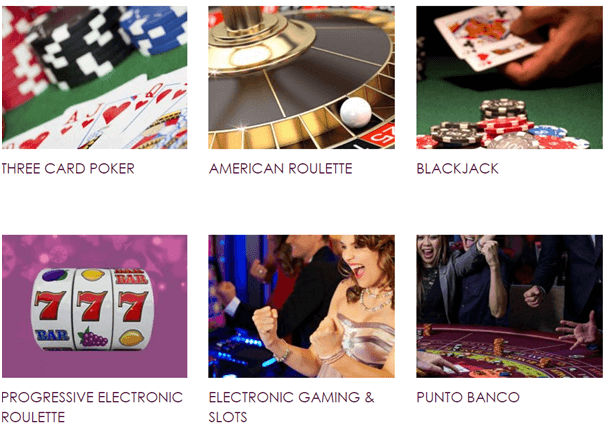605x425 pixels.
Task: Click the king card held in hand
Action: (x=486, y=37)
